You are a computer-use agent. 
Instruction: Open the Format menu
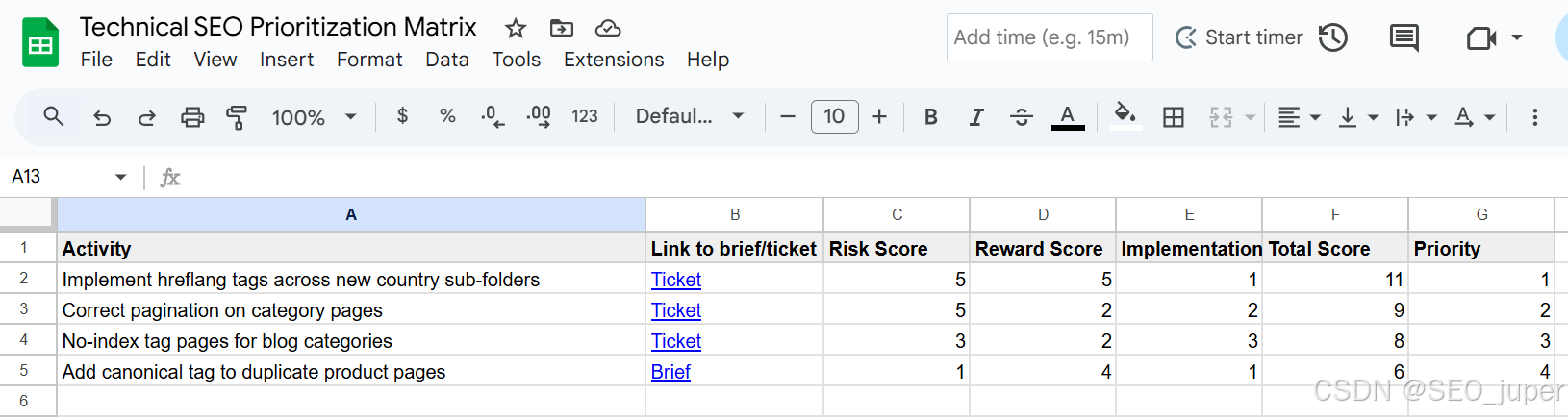(x=369, y=60)
